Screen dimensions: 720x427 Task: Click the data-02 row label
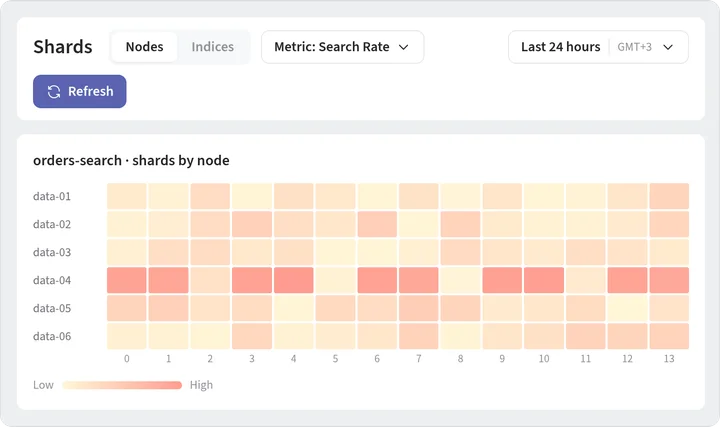click(x=52, y=225)
